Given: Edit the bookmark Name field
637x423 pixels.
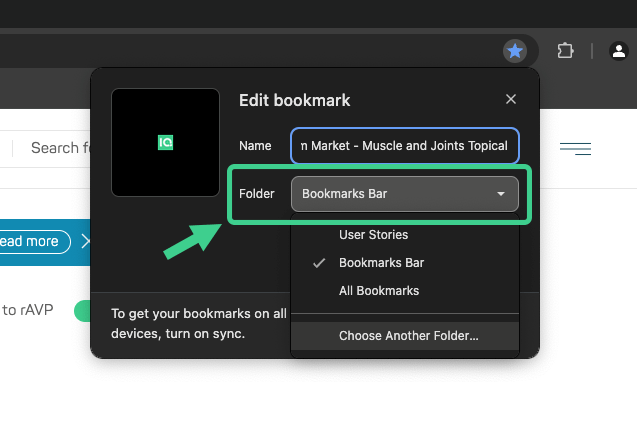Looking at the screenshot, I should click(x=405, y=145).
